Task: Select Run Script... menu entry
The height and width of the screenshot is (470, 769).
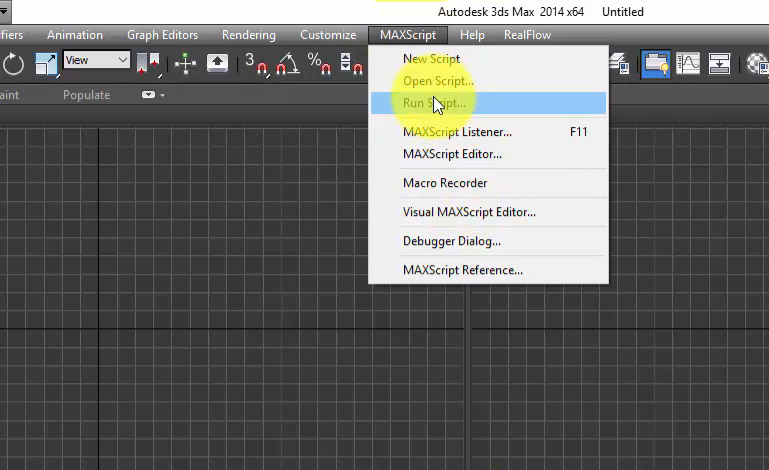Action: click(488, 103)
